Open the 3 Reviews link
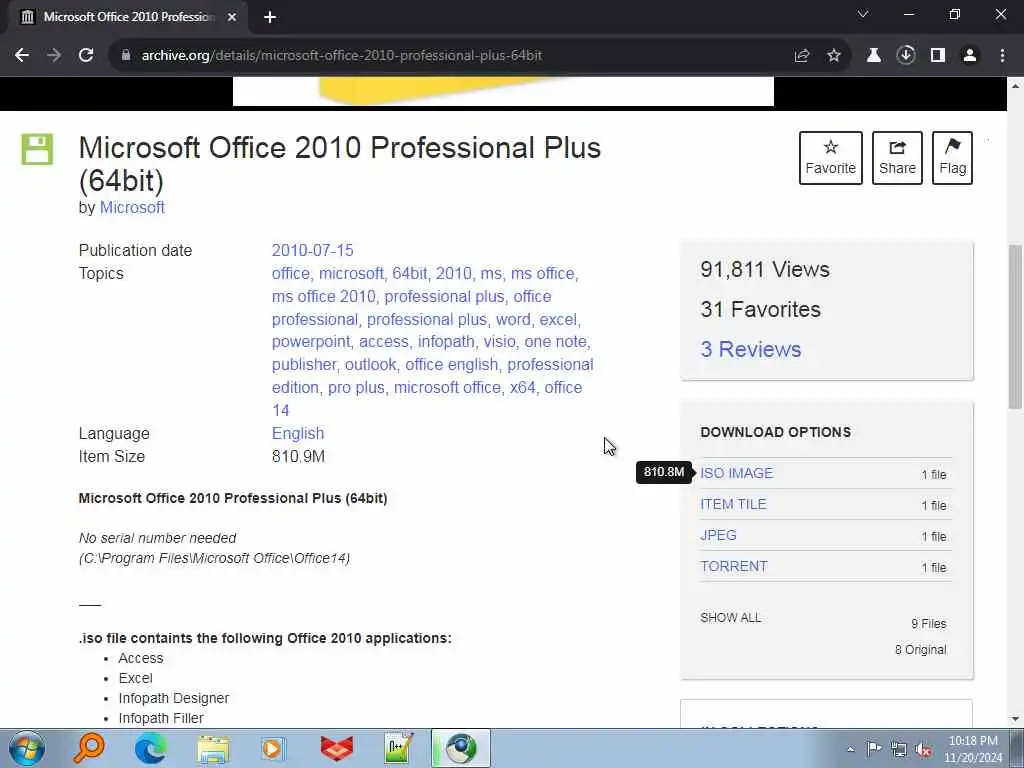 pyautogui.click(x=750, y=349)
